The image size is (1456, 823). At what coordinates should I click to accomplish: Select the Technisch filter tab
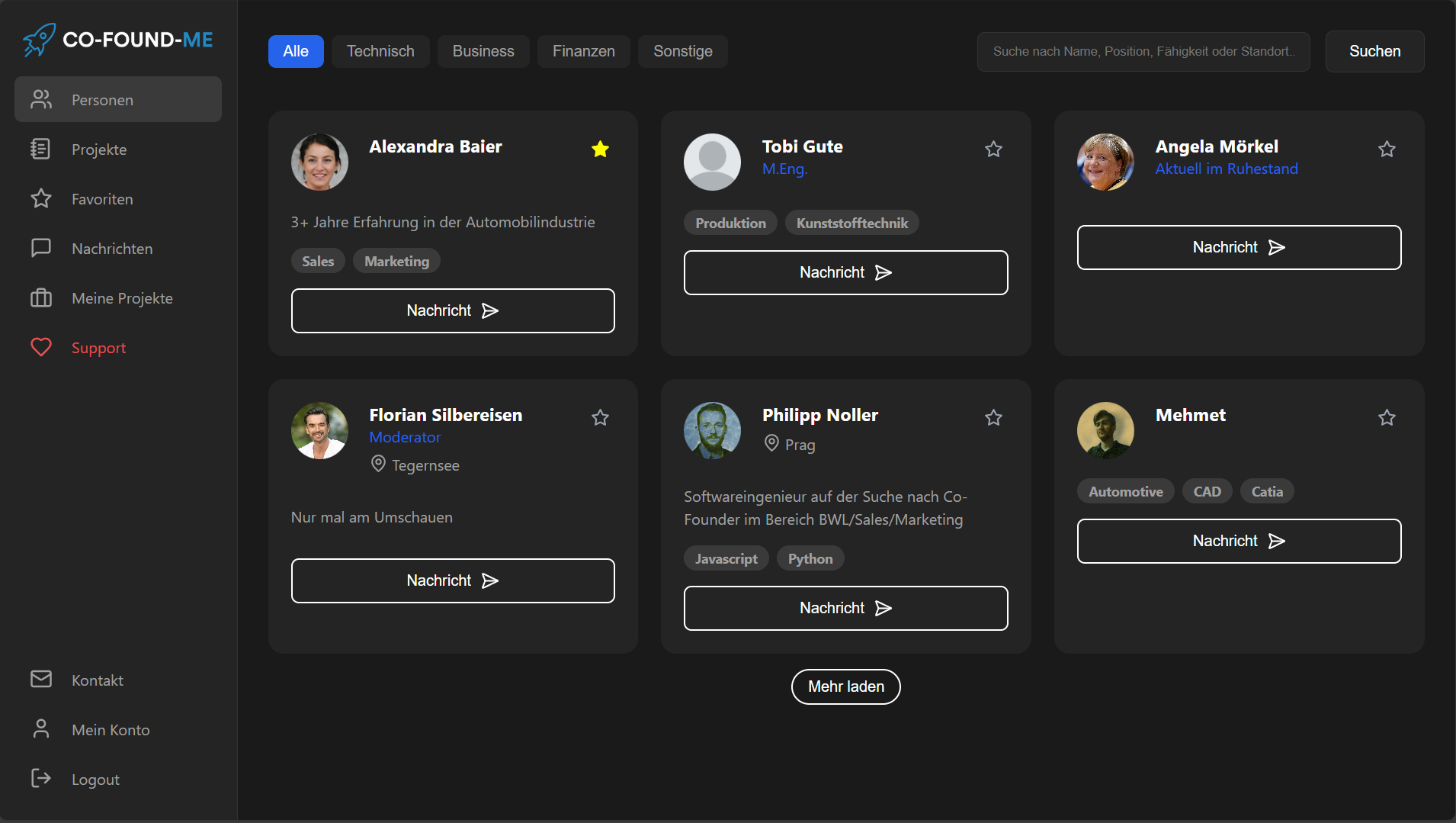pos(380,51)
